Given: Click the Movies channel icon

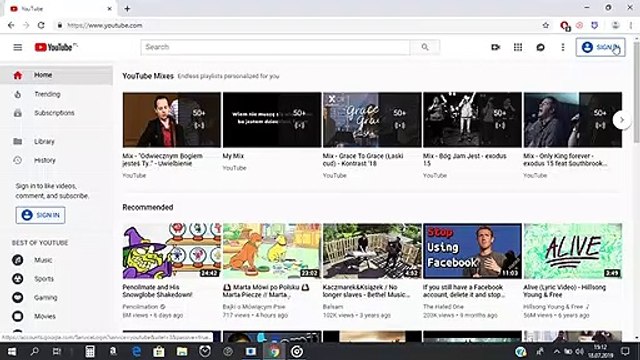Looking at the screenshot, I should point(18,316).
